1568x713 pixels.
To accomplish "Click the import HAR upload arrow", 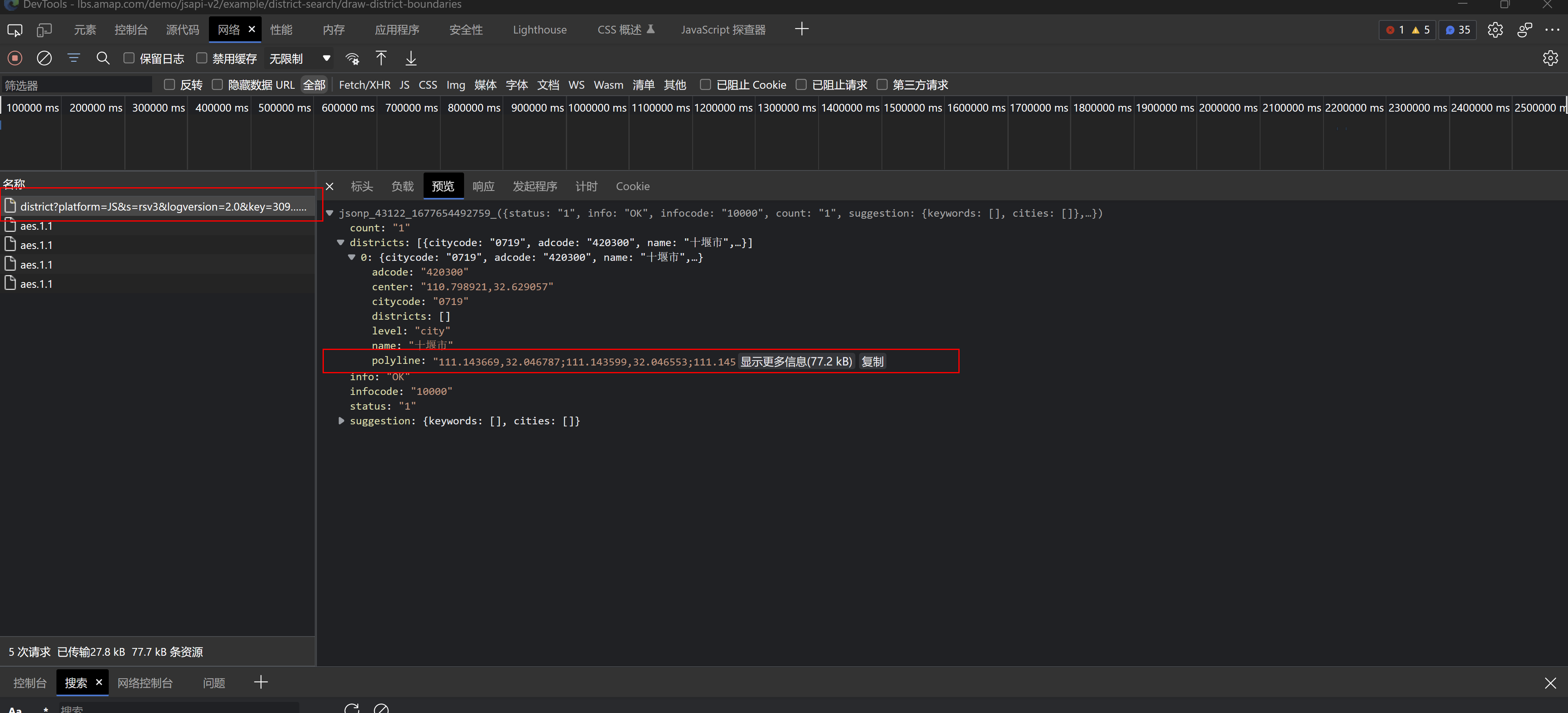I will [x=381, y=58].
